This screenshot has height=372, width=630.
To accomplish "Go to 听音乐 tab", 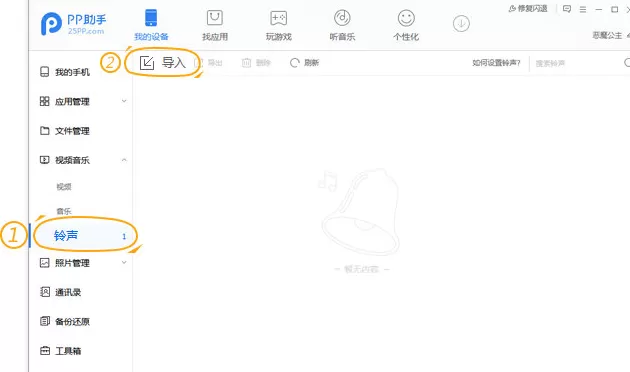I will click(x=342, y=26).
